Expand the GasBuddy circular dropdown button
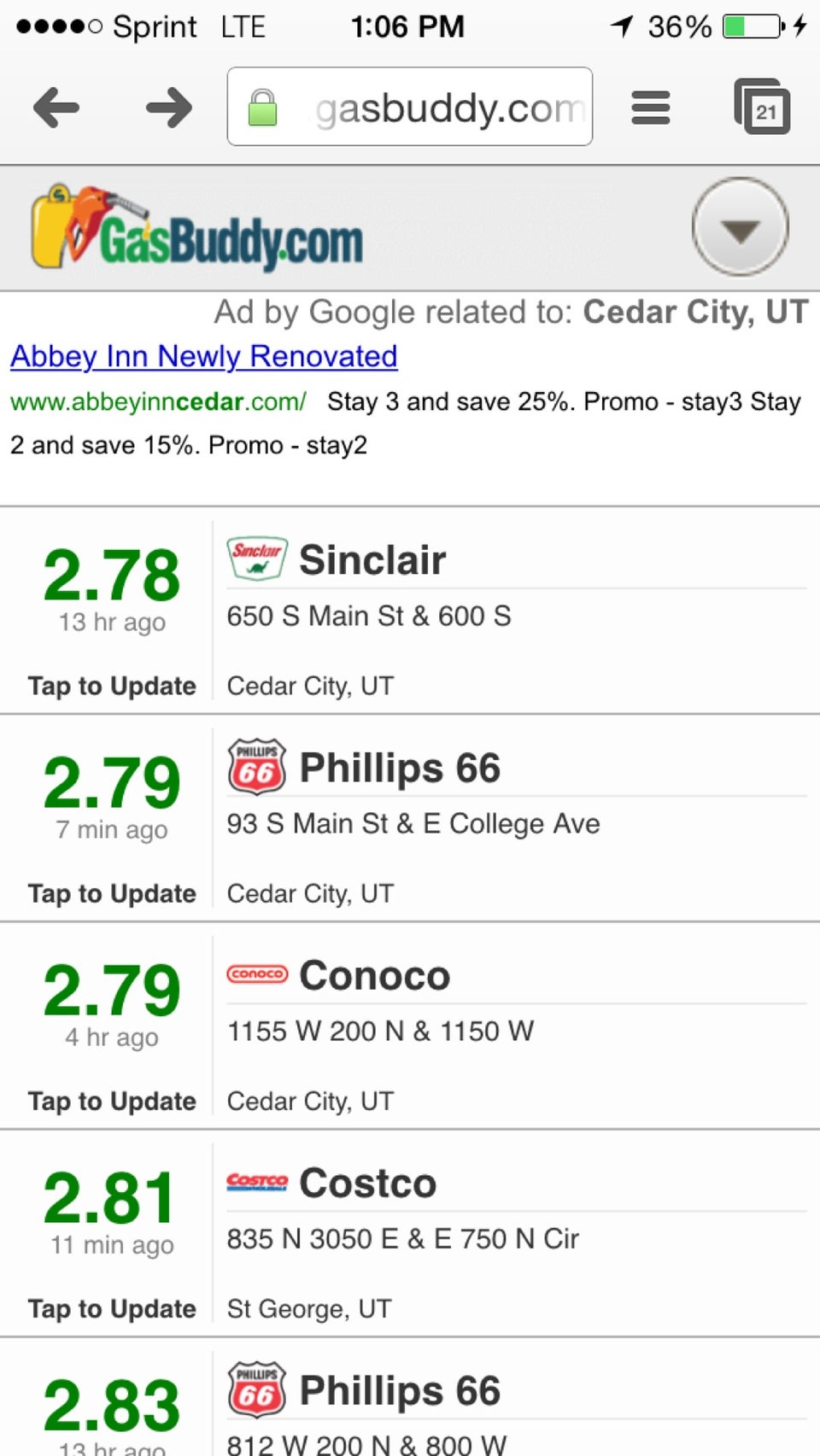The image size is (820, 1456). (740, 226)
